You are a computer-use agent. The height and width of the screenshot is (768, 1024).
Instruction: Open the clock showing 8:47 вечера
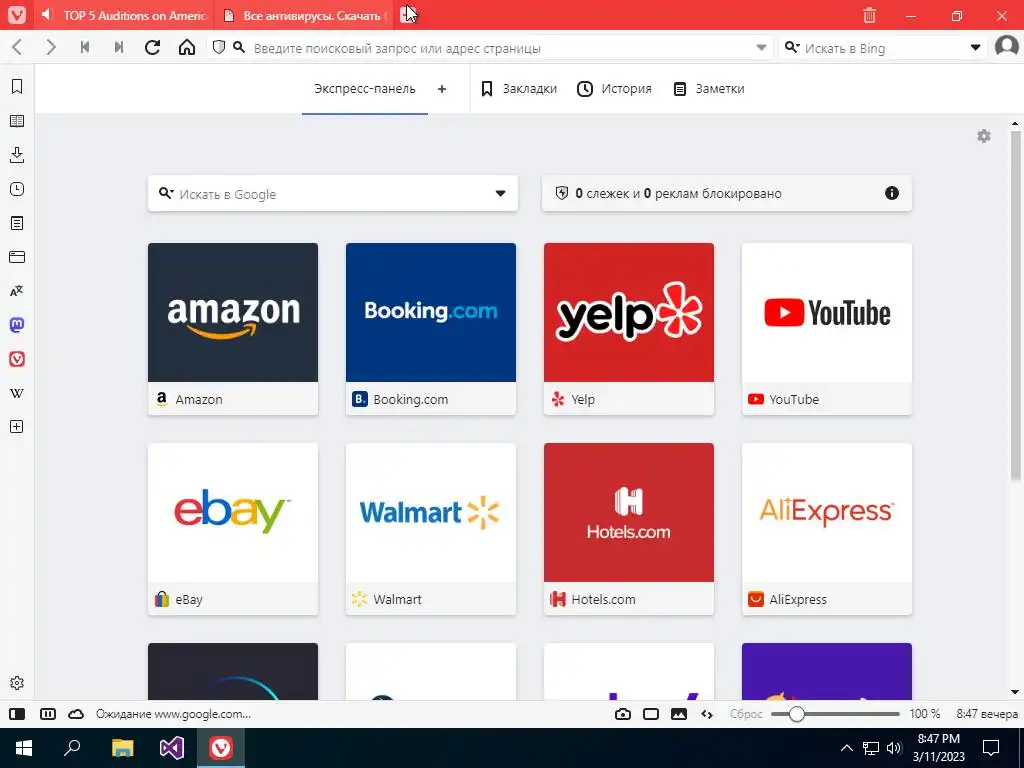pos(987,714)
